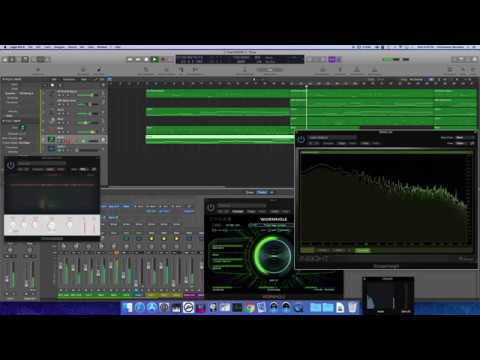Screen dimensions: 480x360
Task: Click the large green Wormhole center knob
Action: point(273,256)
